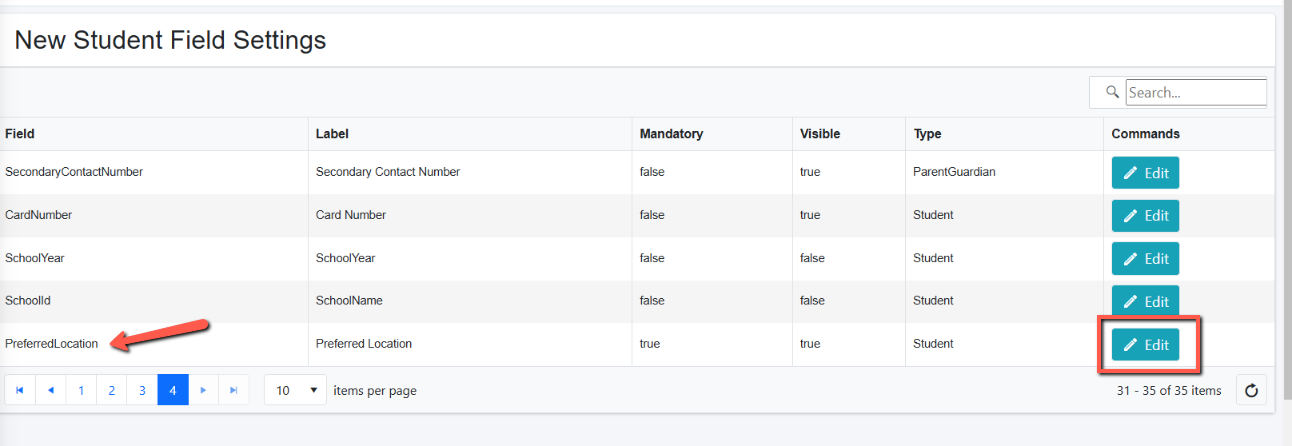The width and height of the screenshot is (1292, 446).
Task: Edit the CardNumber field row
Action: pos(1146,215)
